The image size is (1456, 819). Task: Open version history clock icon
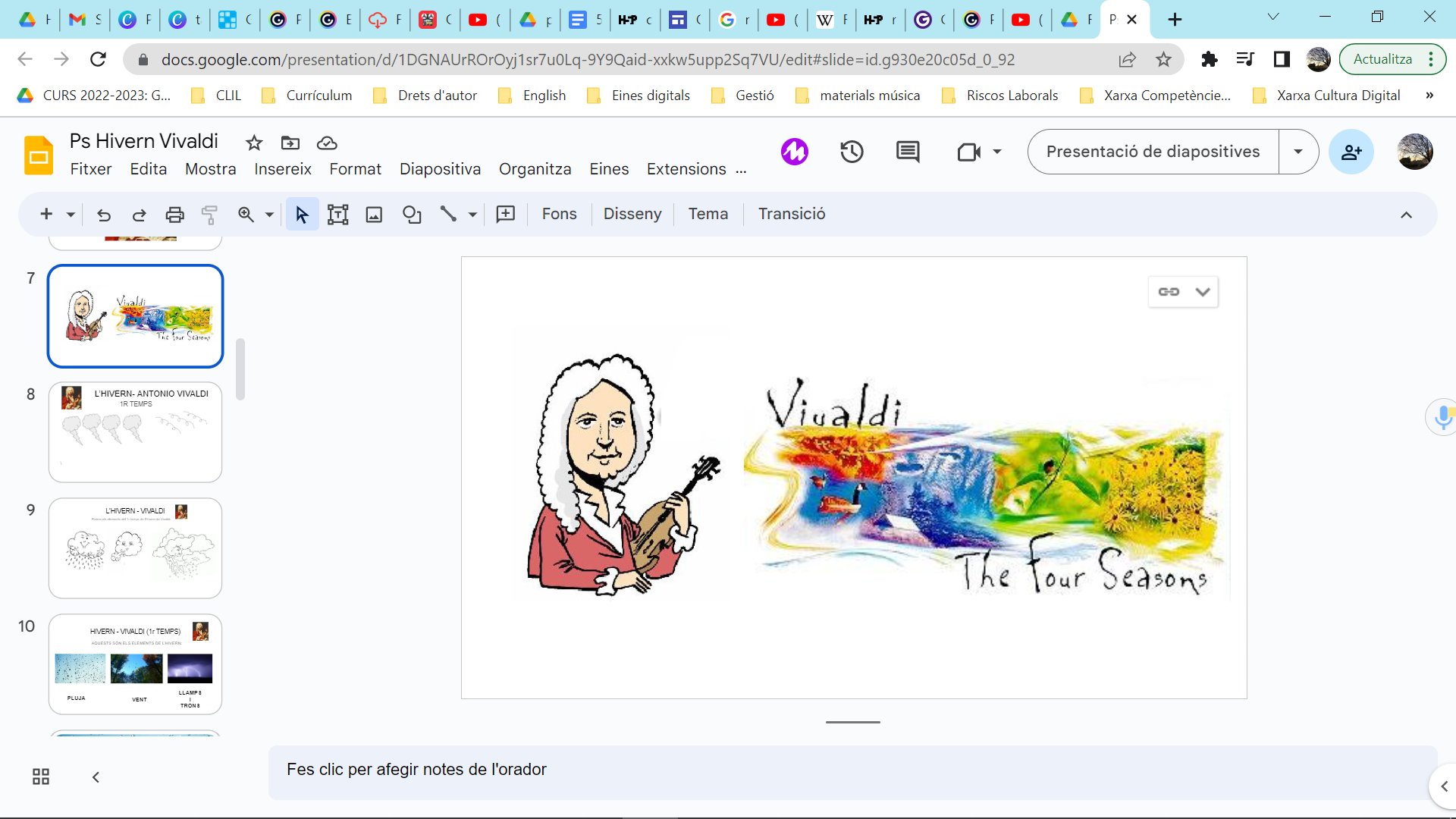pyautogui.click(x=852, y=152)
